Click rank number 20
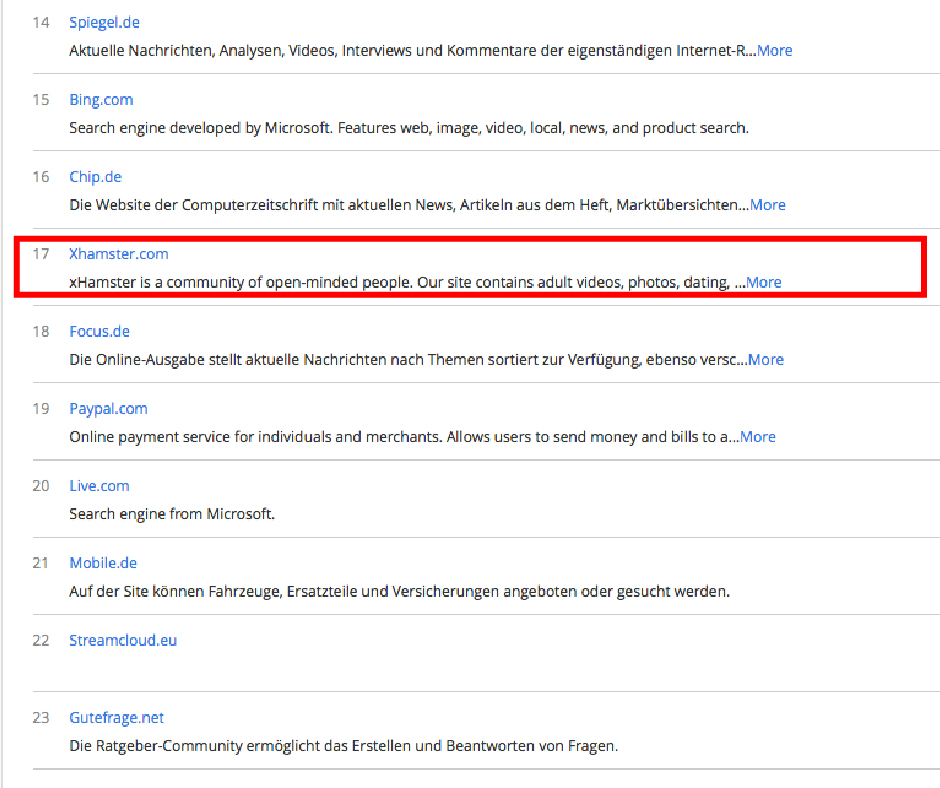Viewport: 940px width, 788px height. 41,486
